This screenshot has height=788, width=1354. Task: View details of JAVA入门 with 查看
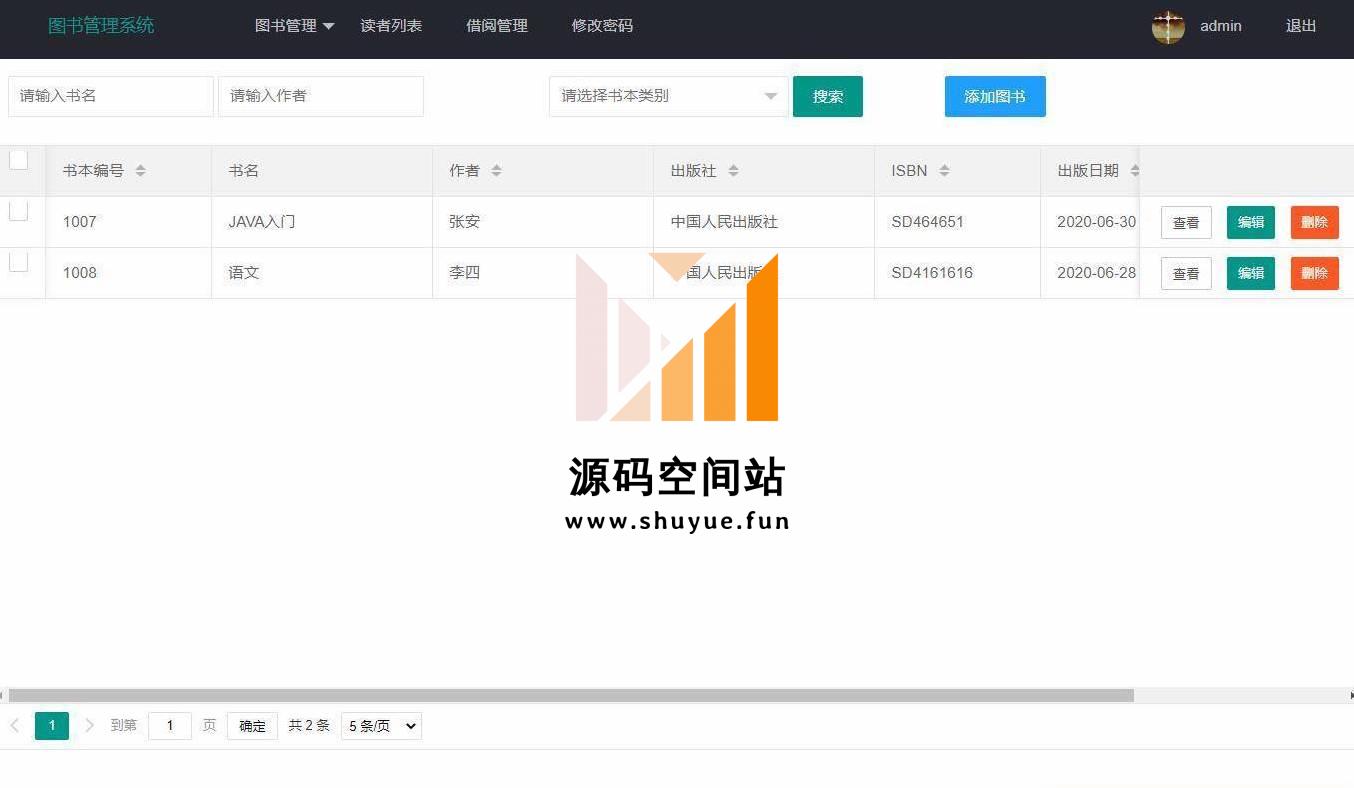pos(1186,223)
